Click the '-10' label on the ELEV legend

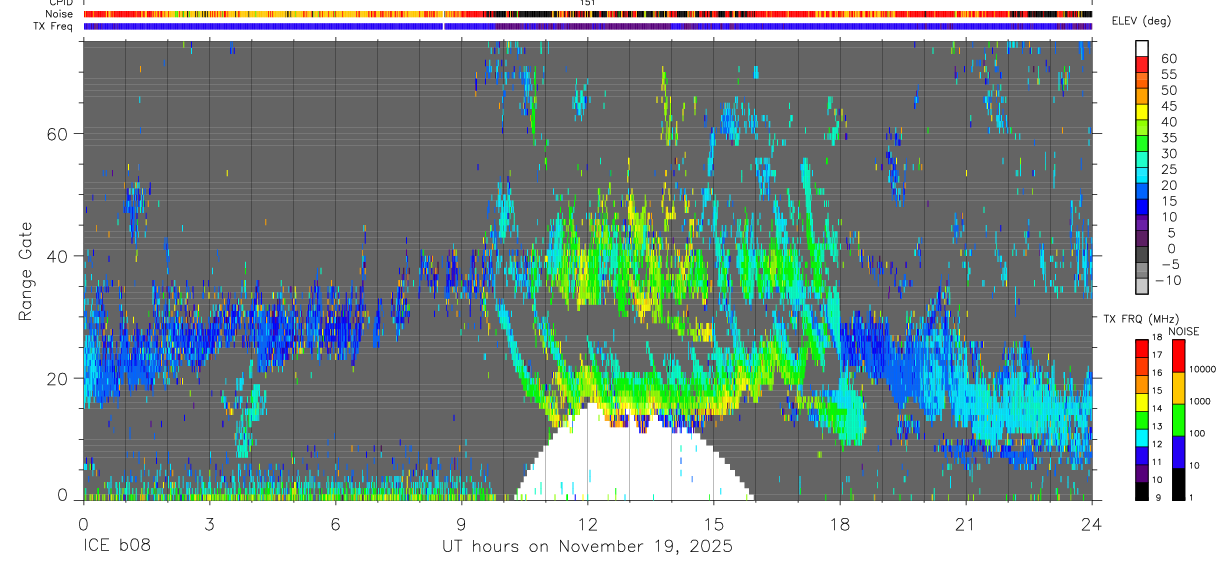coord(1168,280)
